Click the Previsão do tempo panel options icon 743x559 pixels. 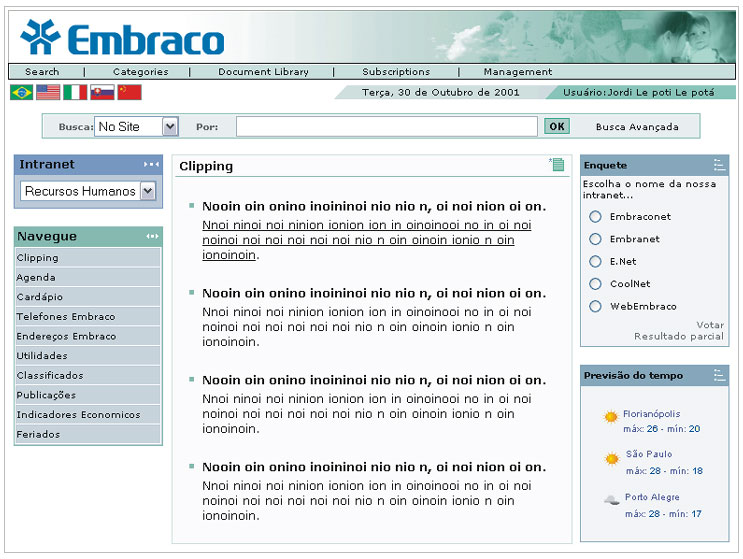[x=719, y=375]
